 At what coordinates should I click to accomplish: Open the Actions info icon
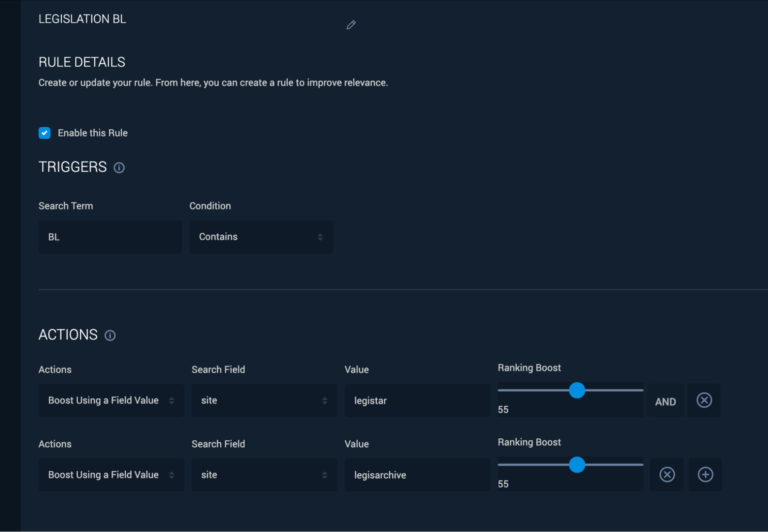click(110, 336)
